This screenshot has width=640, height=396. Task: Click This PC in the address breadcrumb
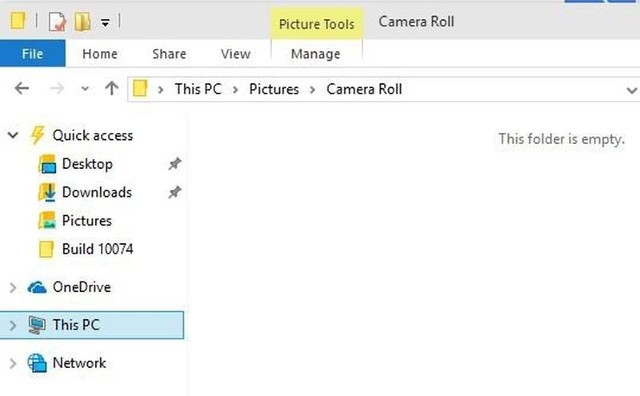198,89
